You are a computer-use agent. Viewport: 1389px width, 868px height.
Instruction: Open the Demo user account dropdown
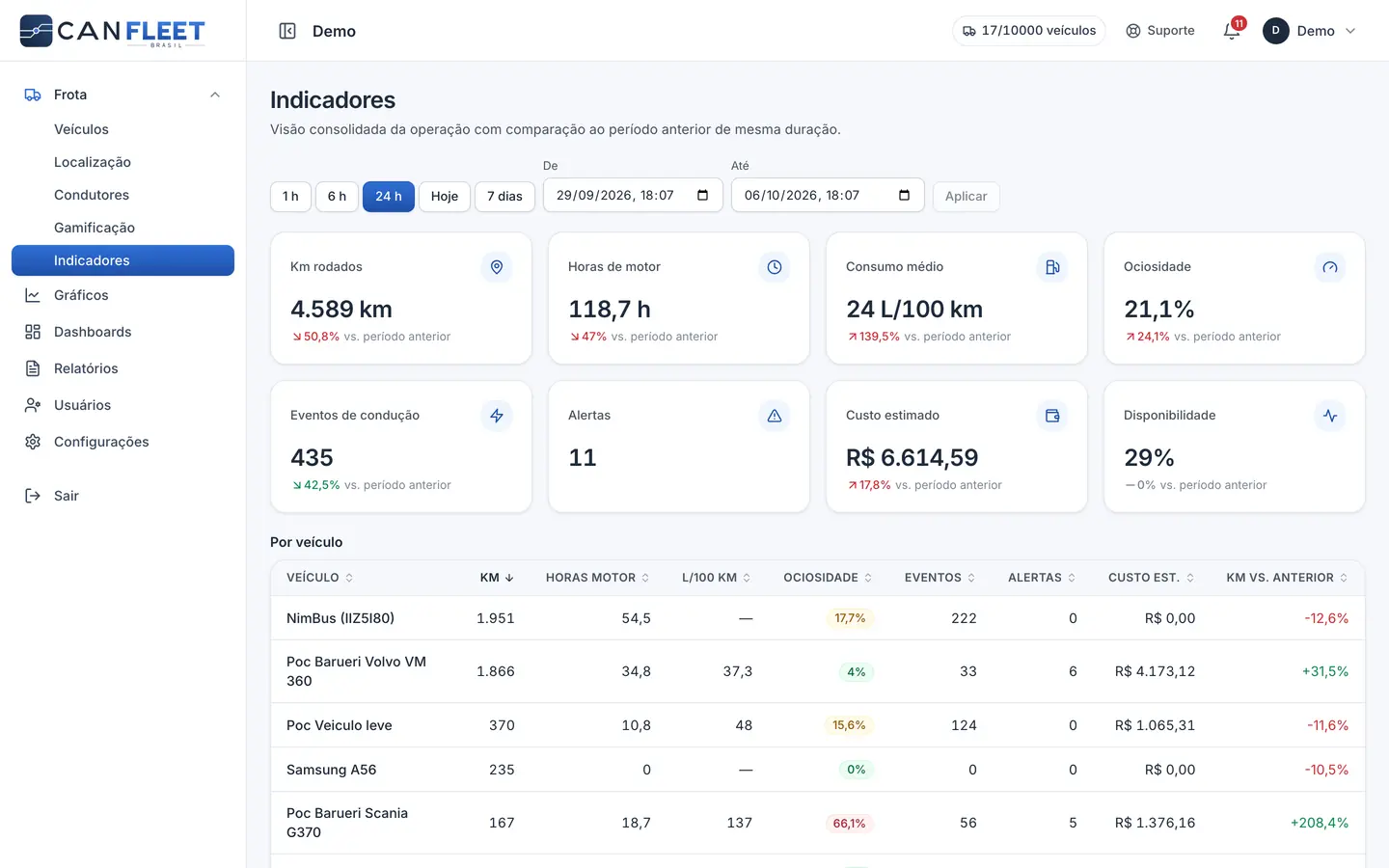tap(1310, 31)
